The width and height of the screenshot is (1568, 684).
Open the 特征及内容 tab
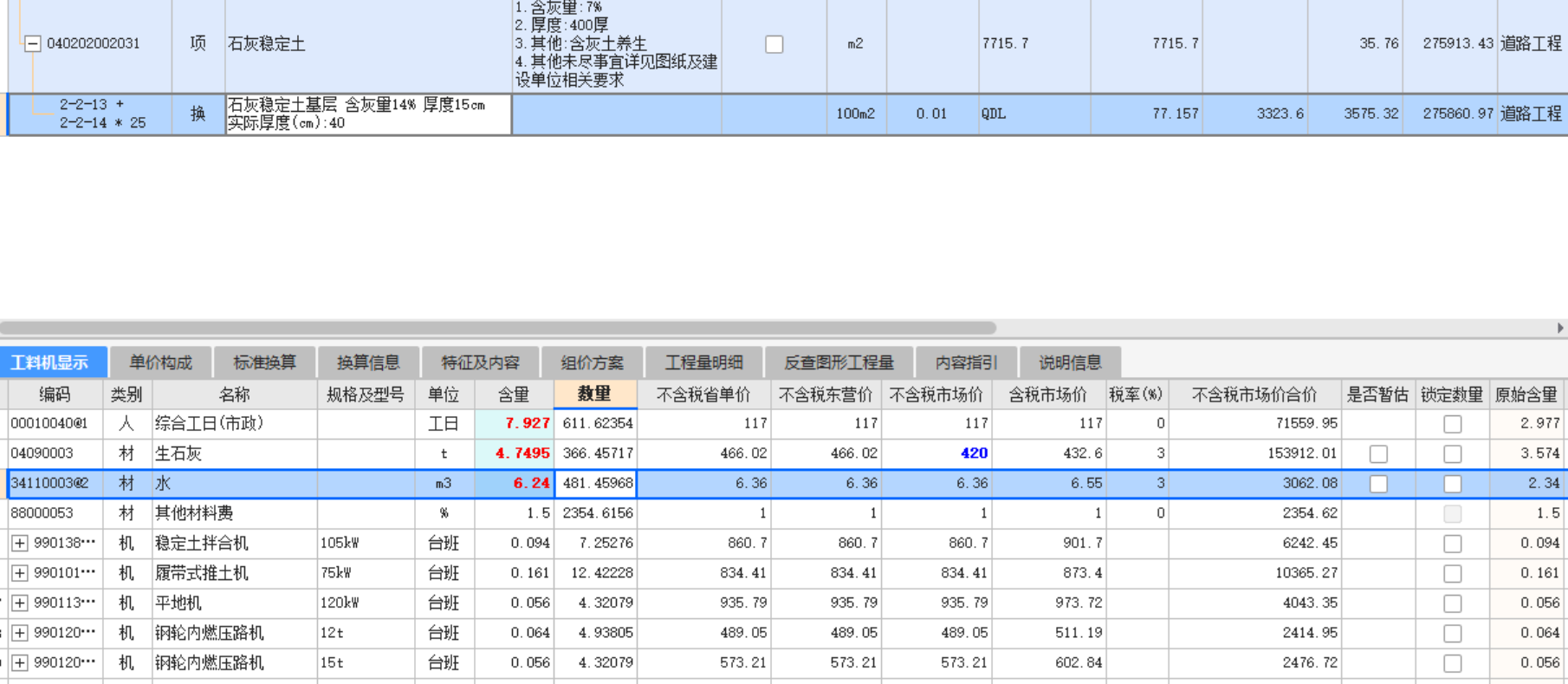coord(480,362)
